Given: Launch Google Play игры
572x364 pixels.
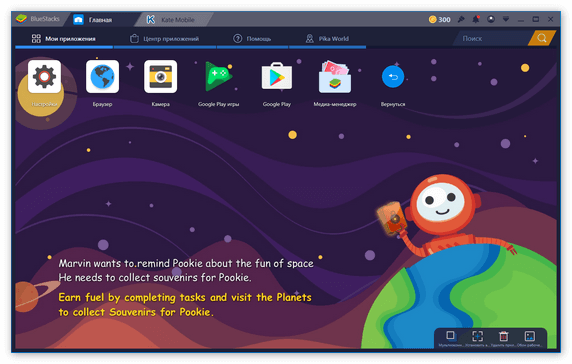Looking at the screenshot, I should tap(218, 77).
